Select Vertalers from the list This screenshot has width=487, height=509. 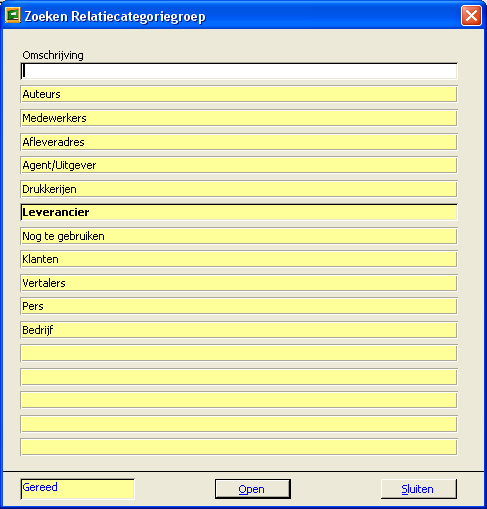pyautogui.click(x=239, y=283)
